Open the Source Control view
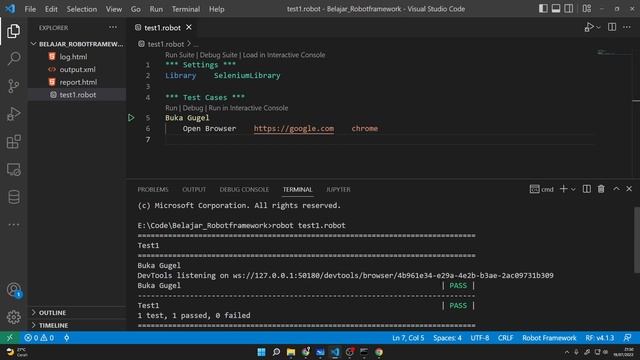Image resolution: width=640 pixels, height=360 pixels. click(x=13, y=86)
